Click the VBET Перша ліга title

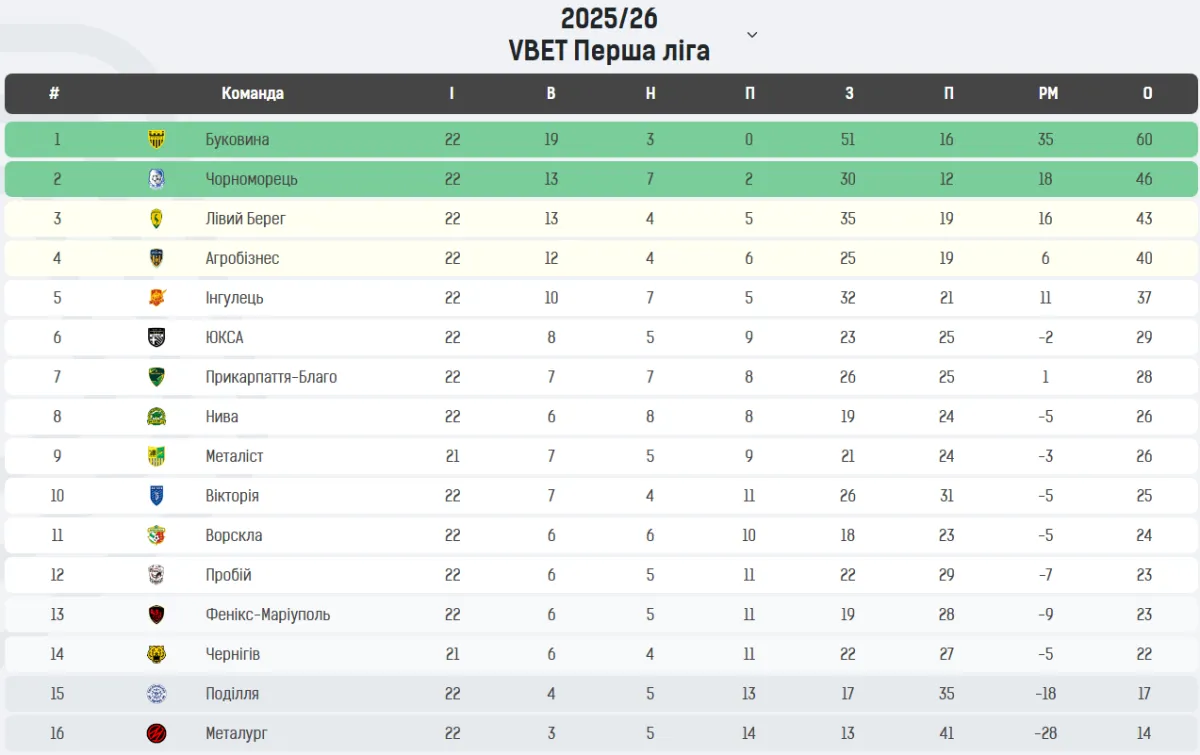tap(609, 51)
